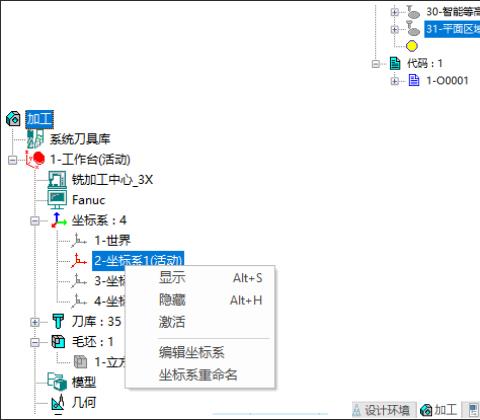Click the 毛坯 blank stock icon
Image resolution: width=480 pixels, height=420 pixels.
pyautogui.click(x=58, y=342)
